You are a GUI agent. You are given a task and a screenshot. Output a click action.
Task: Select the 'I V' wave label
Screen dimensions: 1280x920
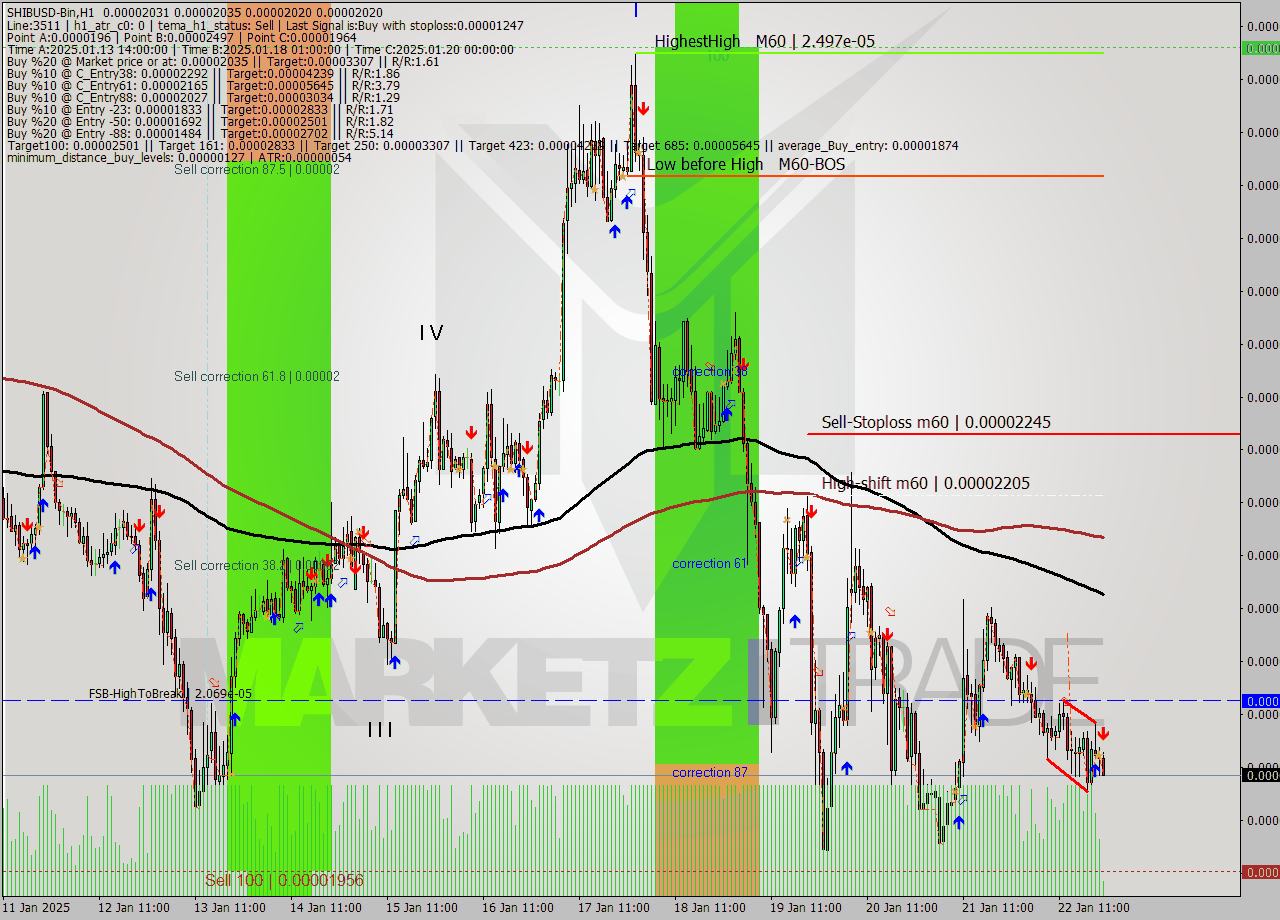(431, 333)
